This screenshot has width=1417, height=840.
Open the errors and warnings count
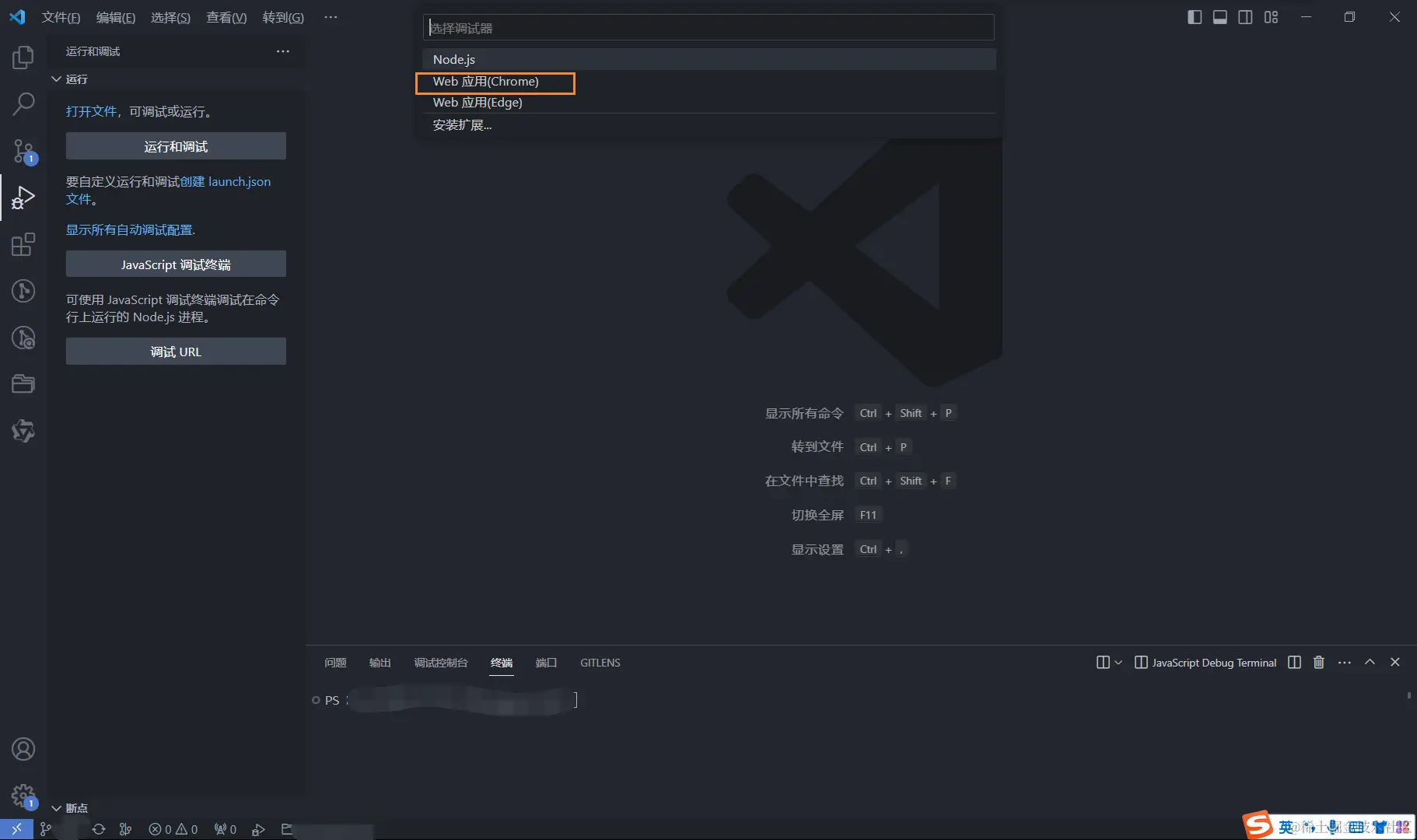pos(173,829)
